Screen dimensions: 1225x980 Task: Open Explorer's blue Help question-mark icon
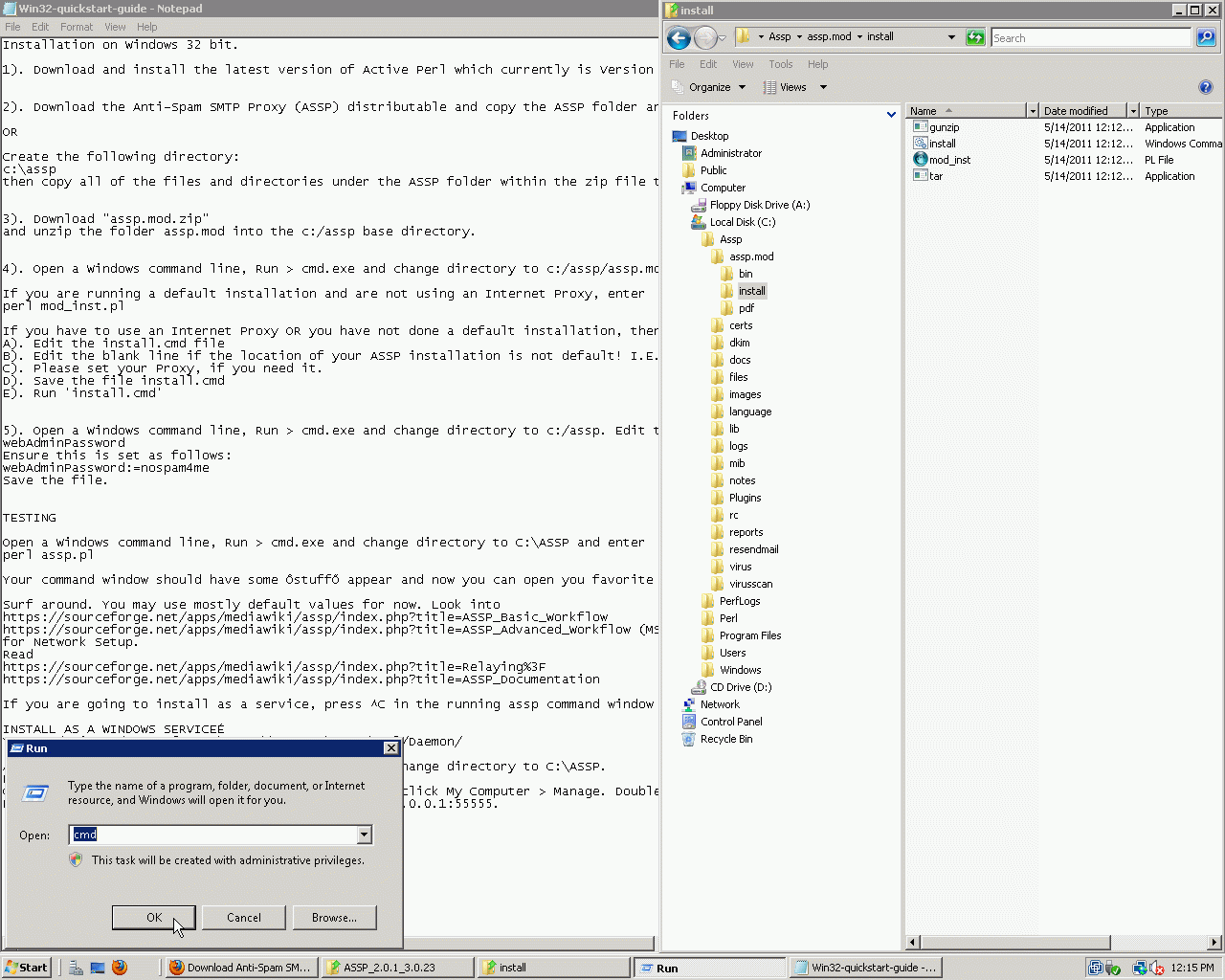[1206, 87]
